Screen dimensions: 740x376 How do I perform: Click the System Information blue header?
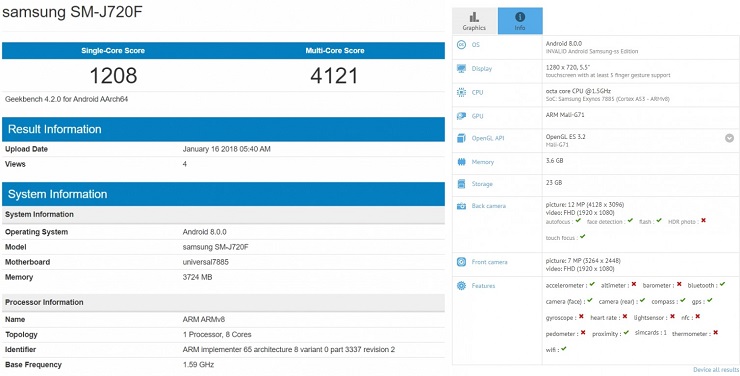click(x=223, y=194)
